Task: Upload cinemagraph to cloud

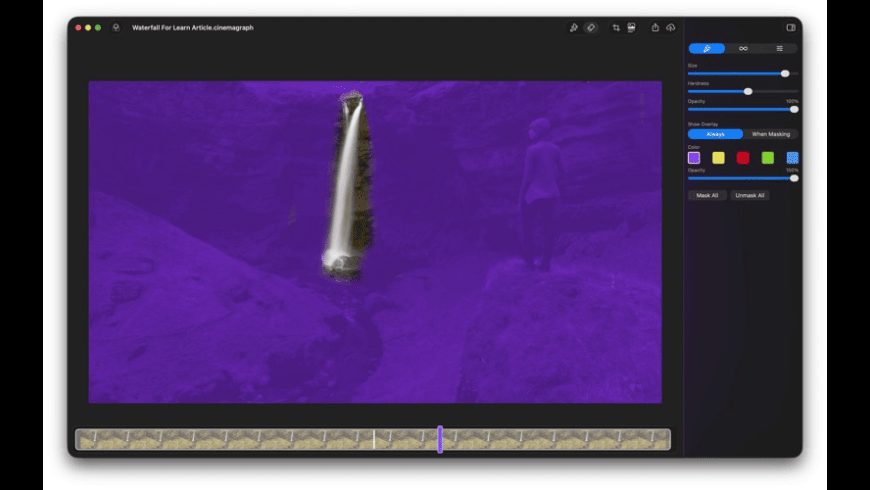Action: pyautogui.click(x=671, y=28)
